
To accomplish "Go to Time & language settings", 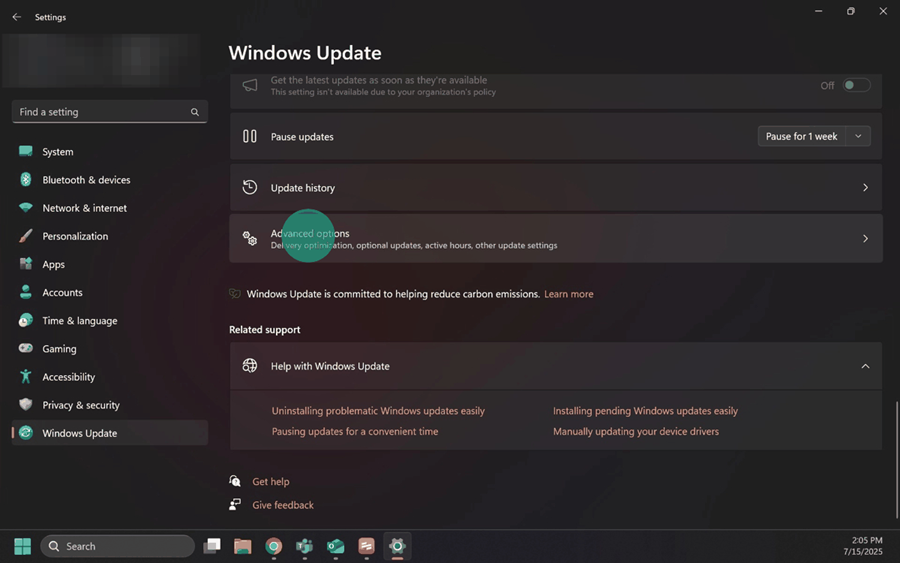I will coord(79,321).
